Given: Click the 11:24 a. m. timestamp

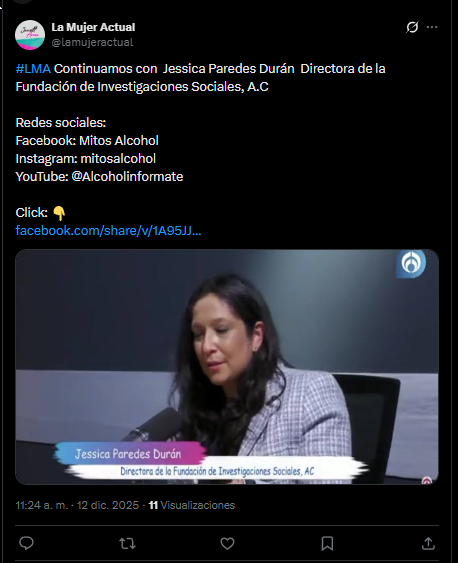Looking at the screenshot, I should [42, 505].
